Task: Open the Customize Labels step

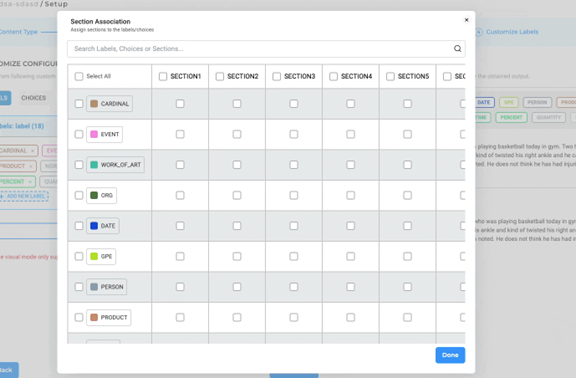Action: point(512,32)
